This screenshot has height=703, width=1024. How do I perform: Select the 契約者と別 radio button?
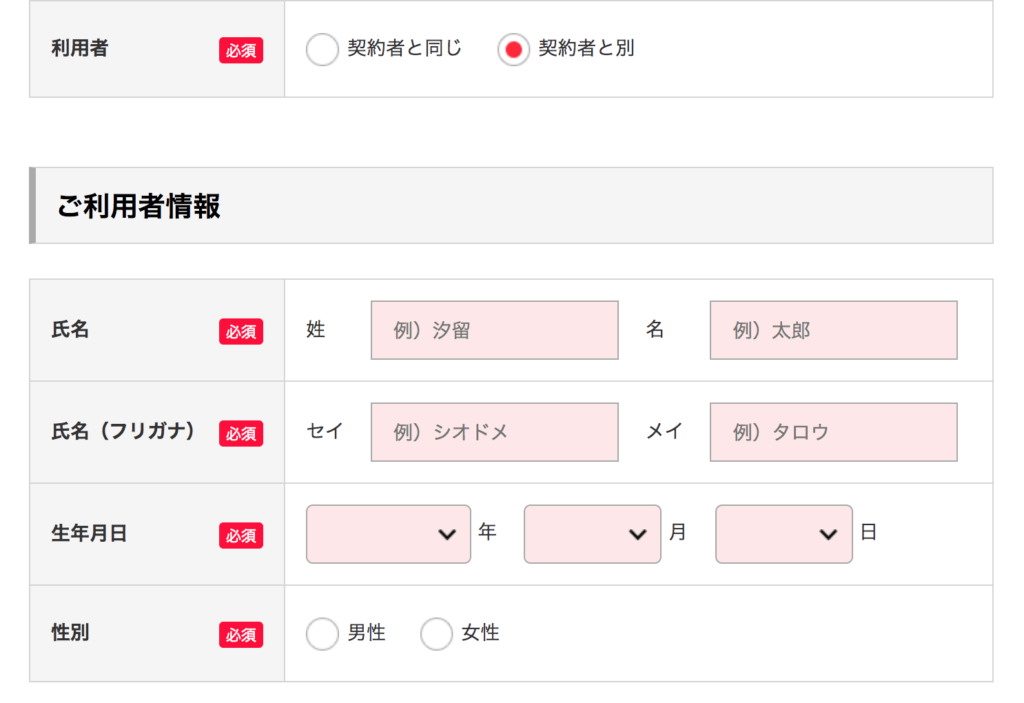point(513,49)
